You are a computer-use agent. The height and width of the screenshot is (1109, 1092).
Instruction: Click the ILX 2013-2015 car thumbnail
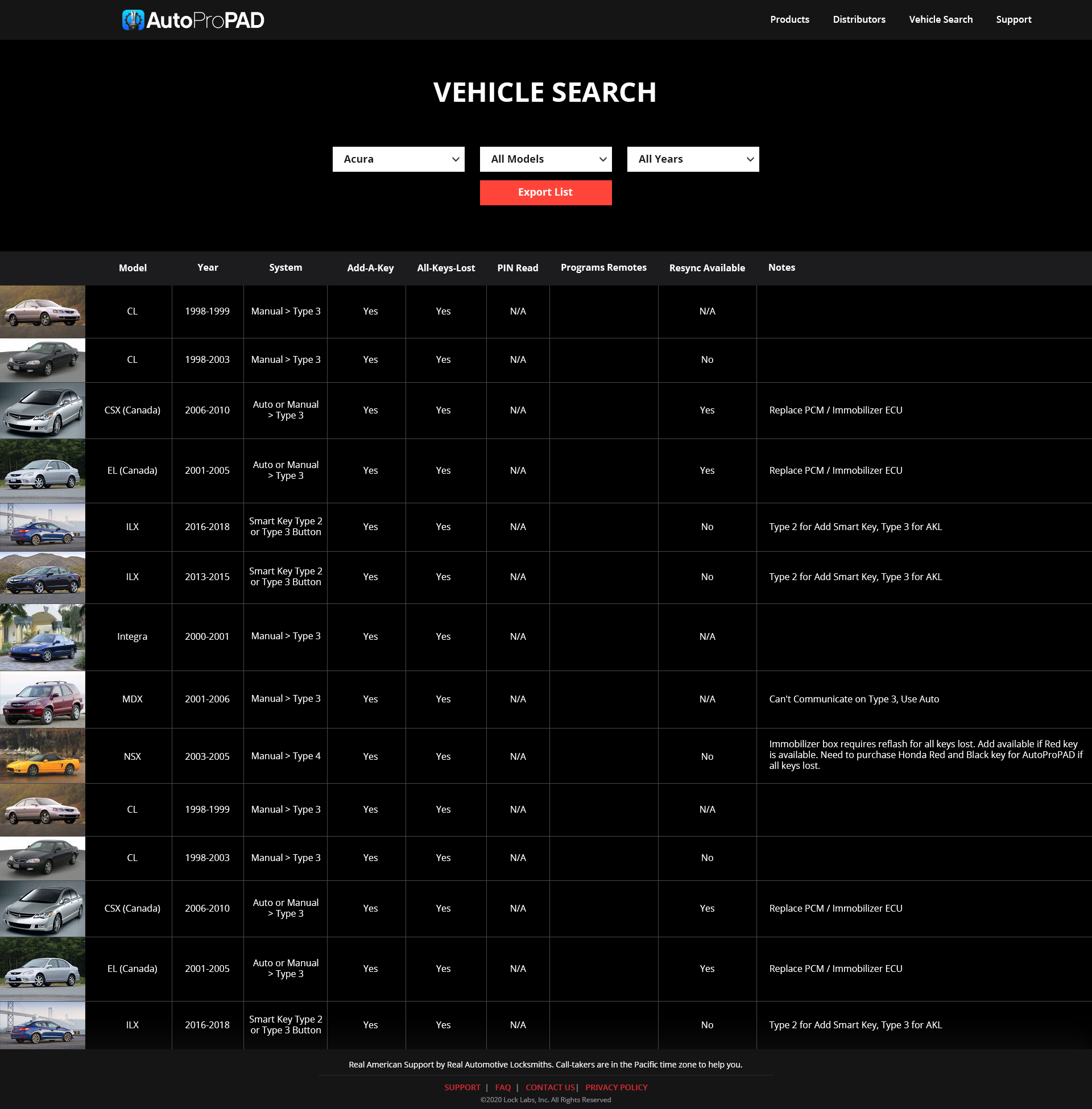[43, 577]
